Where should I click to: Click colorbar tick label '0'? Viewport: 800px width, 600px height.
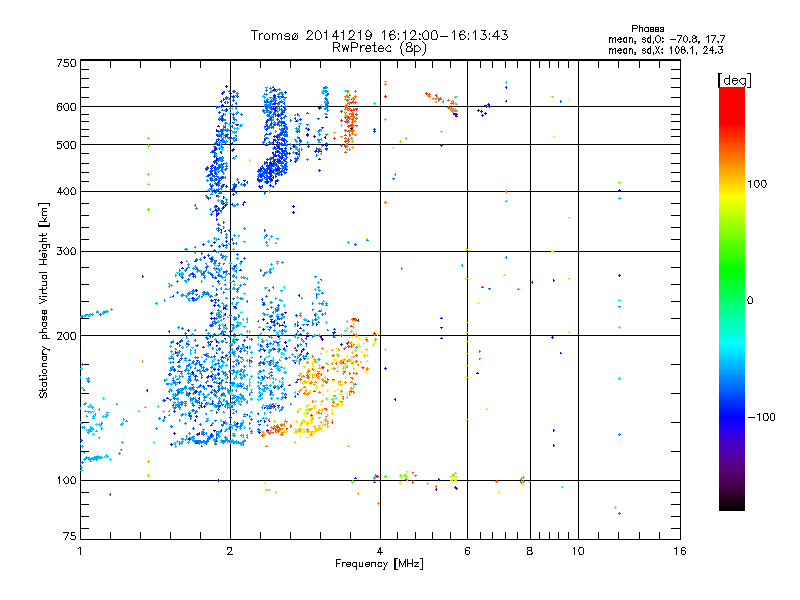coord(750,300)
